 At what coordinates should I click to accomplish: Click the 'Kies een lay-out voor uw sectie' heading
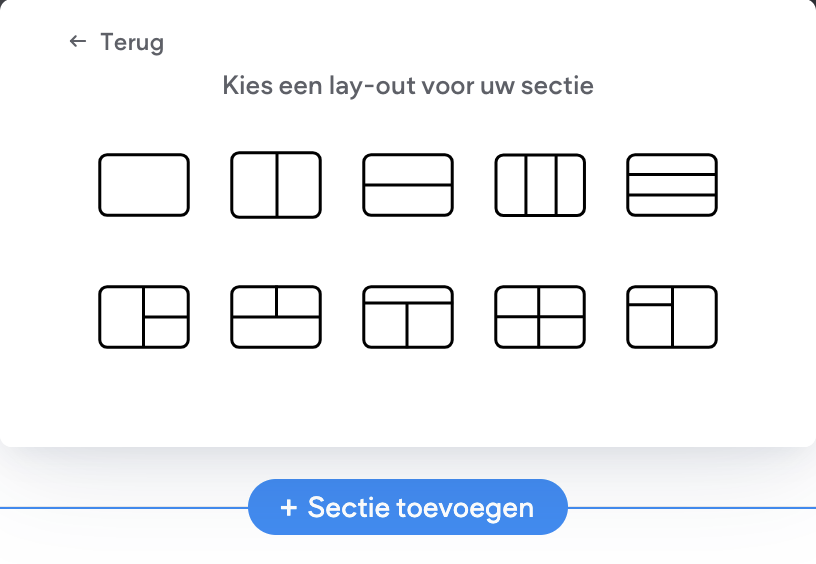408,86
